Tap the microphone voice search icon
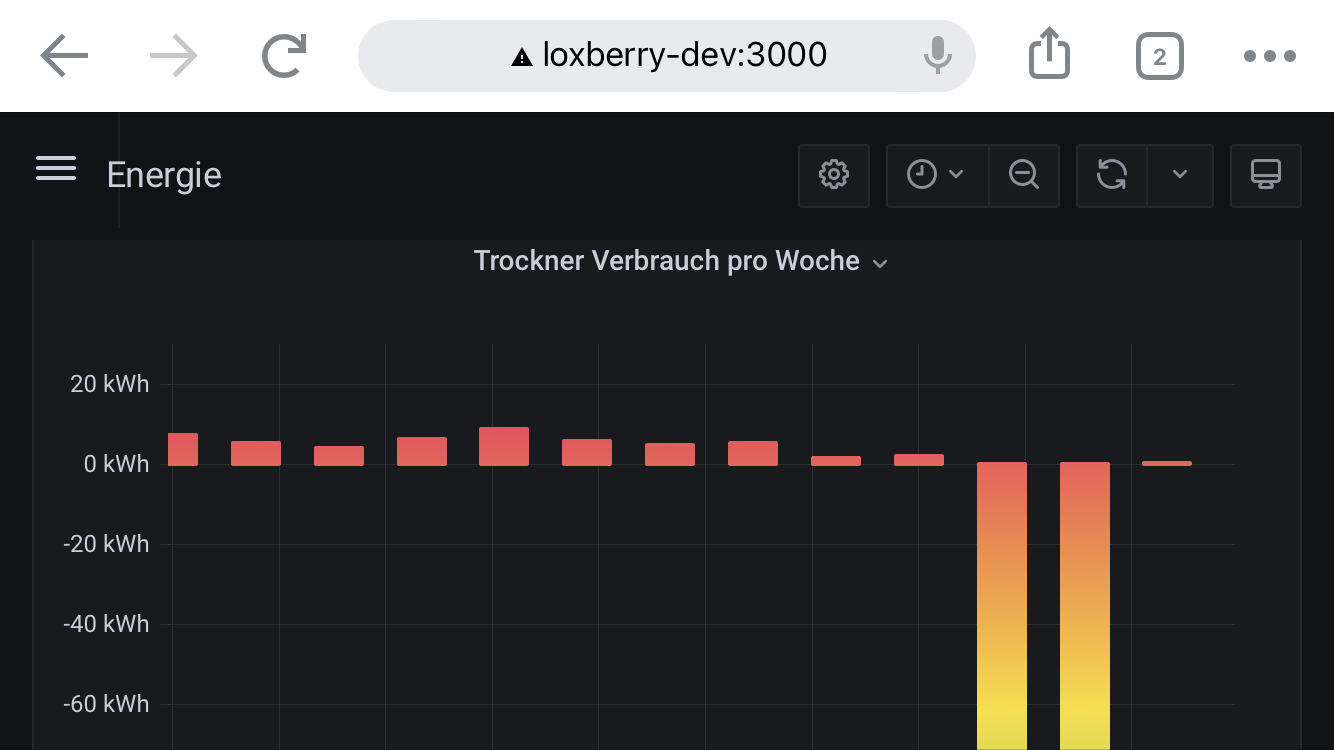Screen dimensions: 1334x750 pos(937,55)
